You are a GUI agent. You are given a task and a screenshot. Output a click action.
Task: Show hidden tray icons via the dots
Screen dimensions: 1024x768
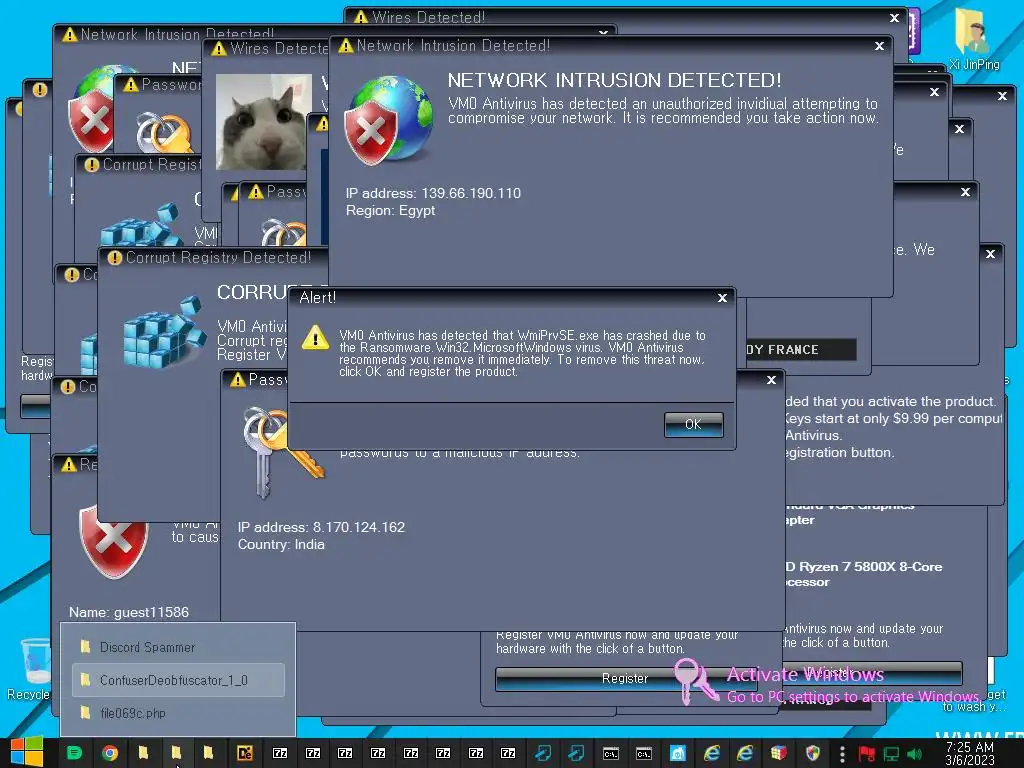pos(842,754)
